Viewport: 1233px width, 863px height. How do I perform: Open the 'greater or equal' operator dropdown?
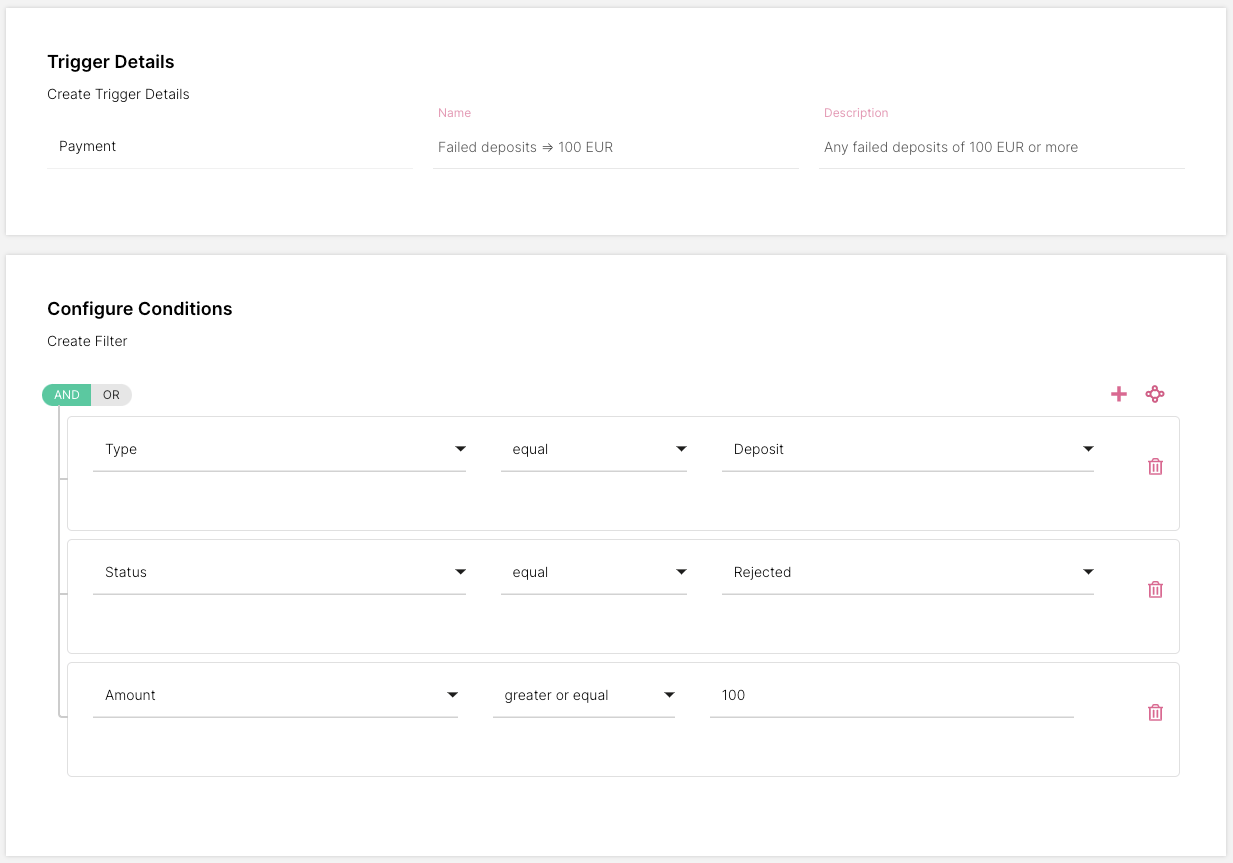(584, 696)
